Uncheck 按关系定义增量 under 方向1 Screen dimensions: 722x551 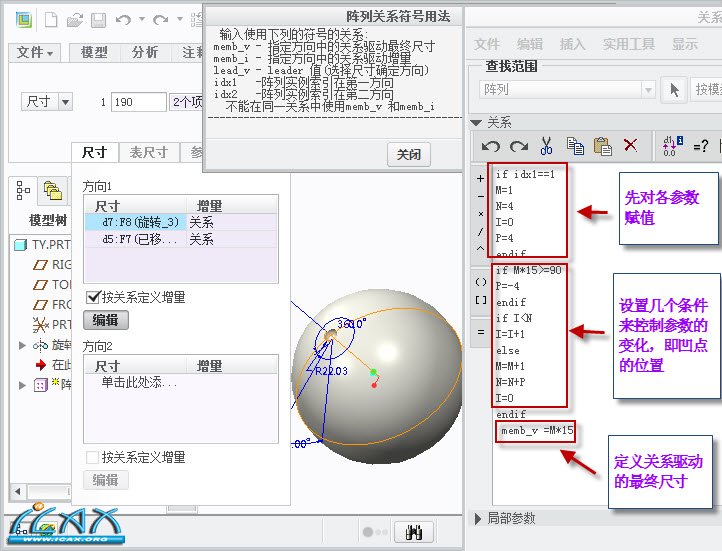(x=93, y=297)
